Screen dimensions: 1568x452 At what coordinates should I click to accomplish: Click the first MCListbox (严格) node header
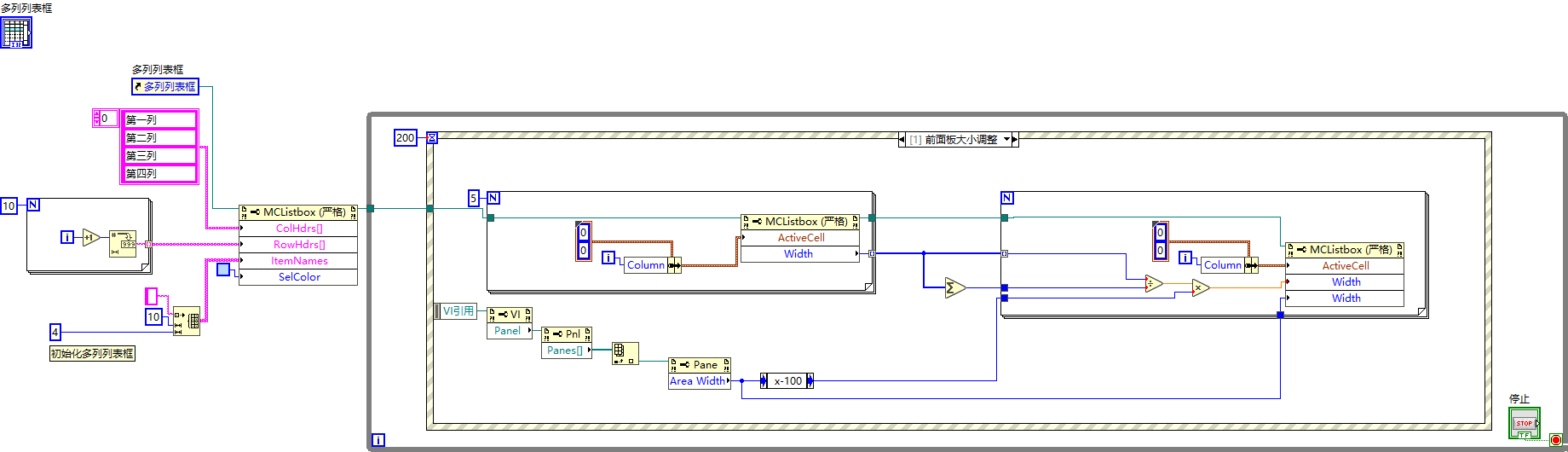tap(298, 212)
